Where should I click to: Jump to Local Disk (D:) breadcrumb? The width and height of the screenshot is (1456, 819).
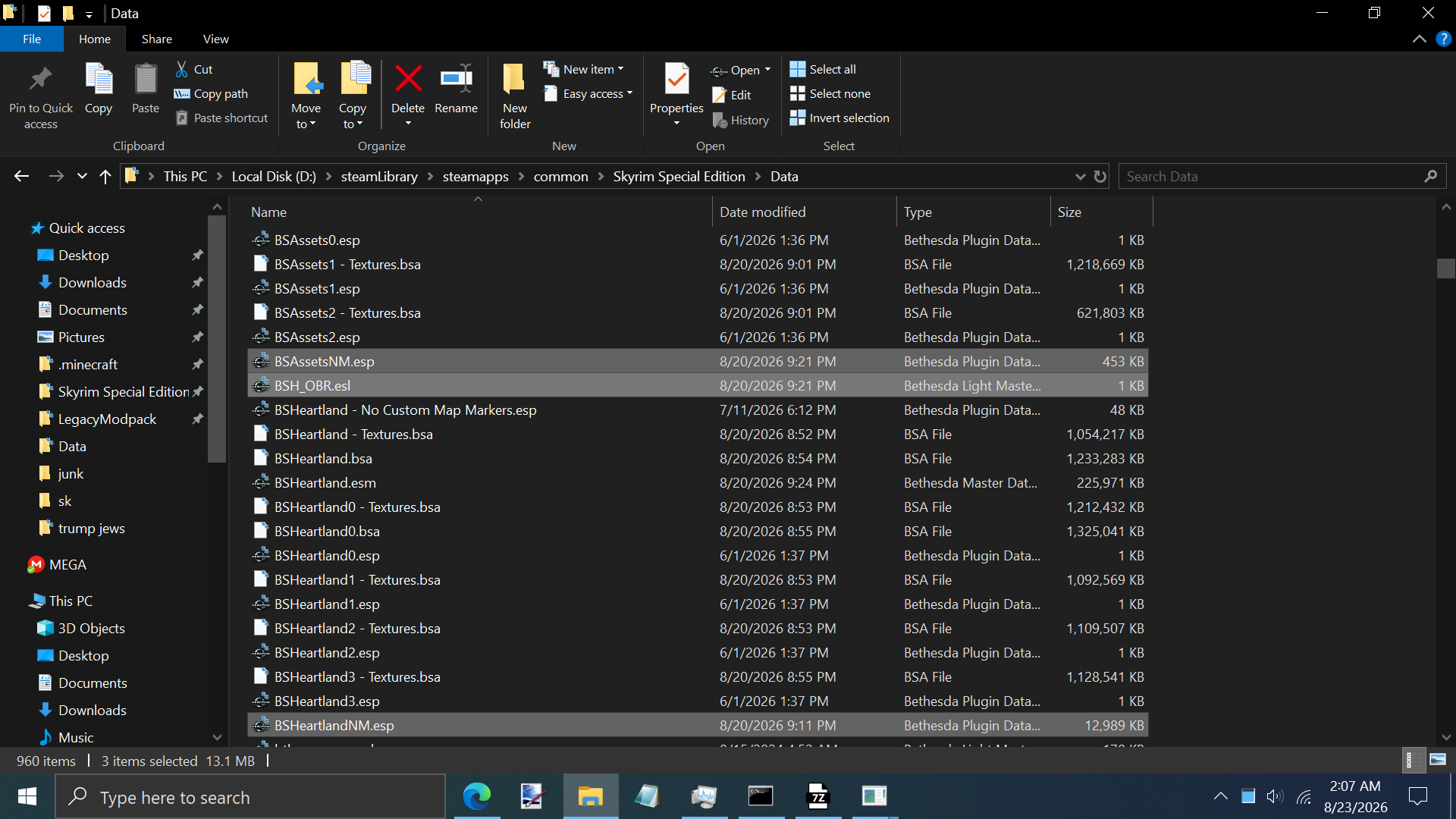click(274, 177)
